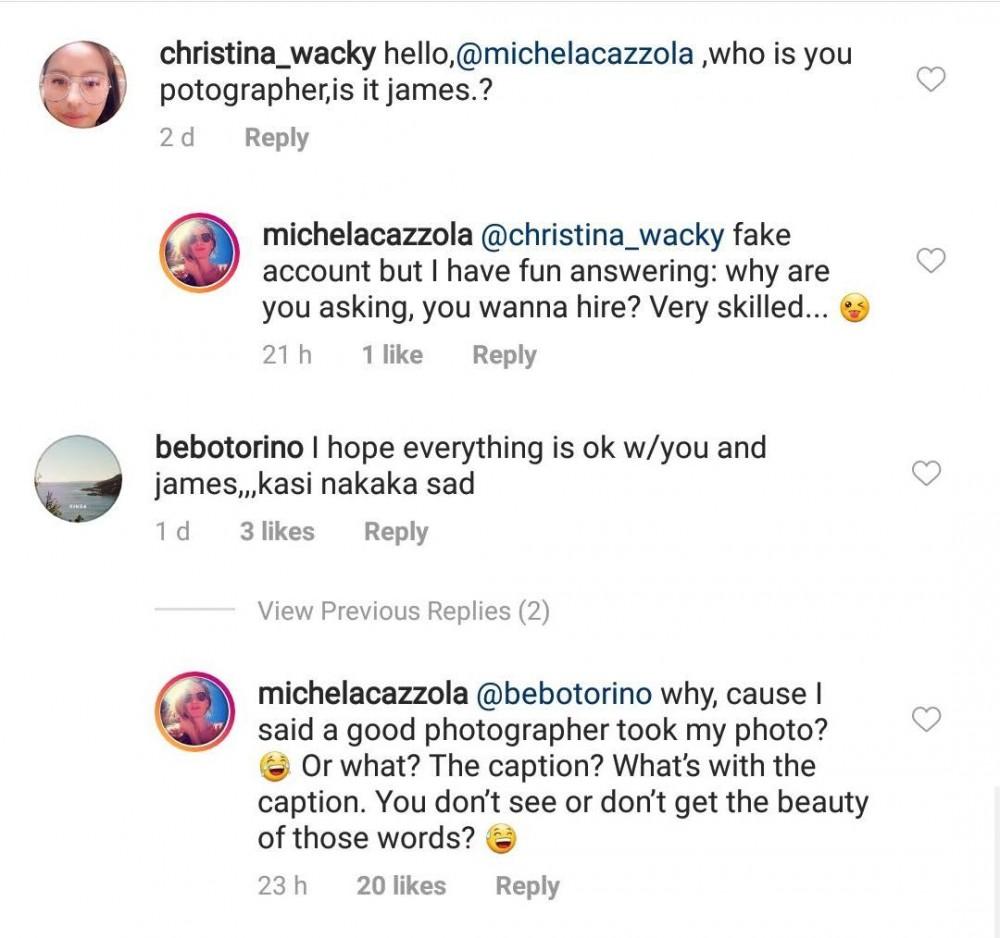1000x938 pixels.
Task: Like michelacazzola's reply to bebotorino
Action: pos(929,718)
